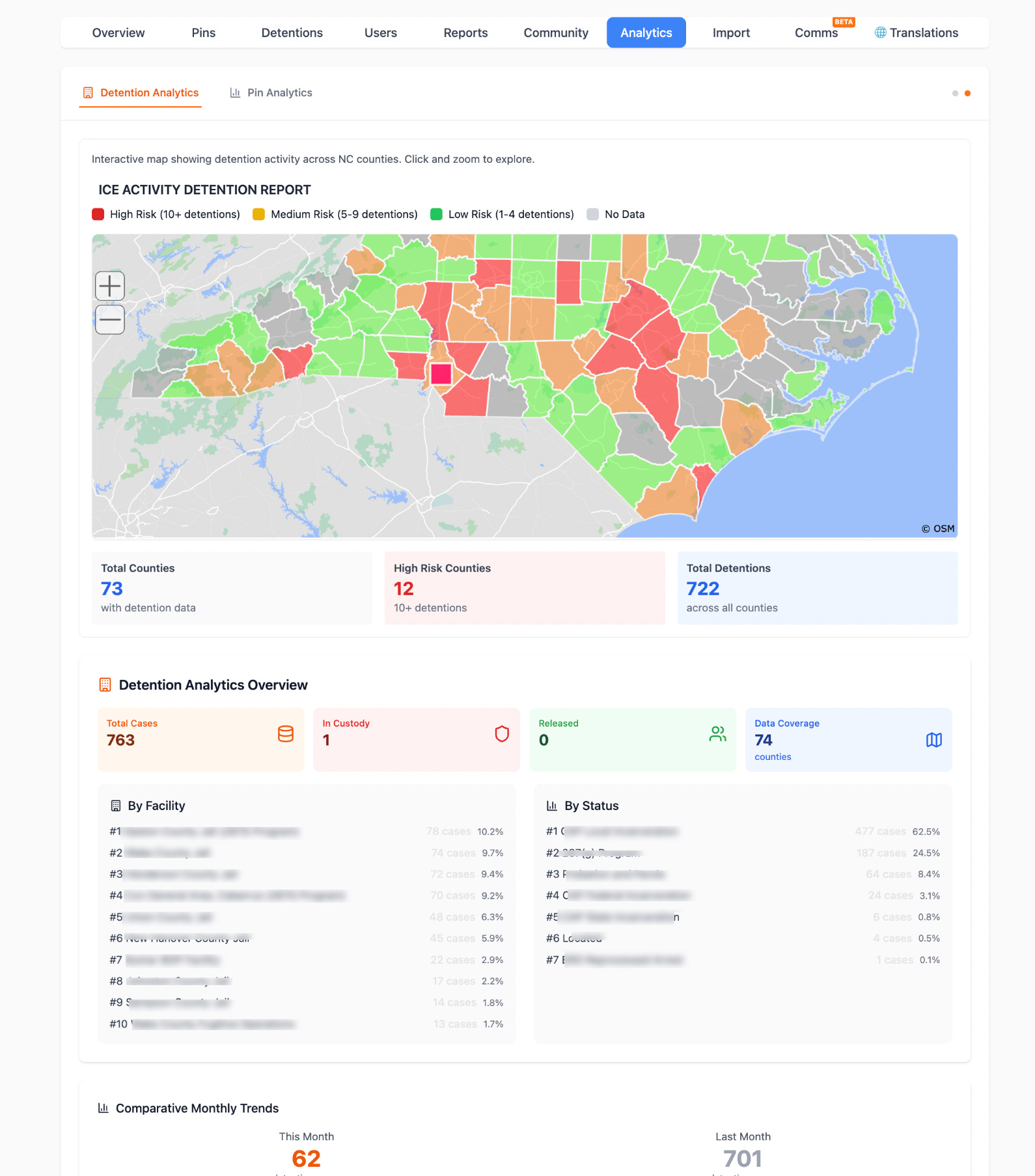This screenshot has width=1035, height=1176.
Task: Select facility row #5 with 6.3%
Action: click(307, 917)
